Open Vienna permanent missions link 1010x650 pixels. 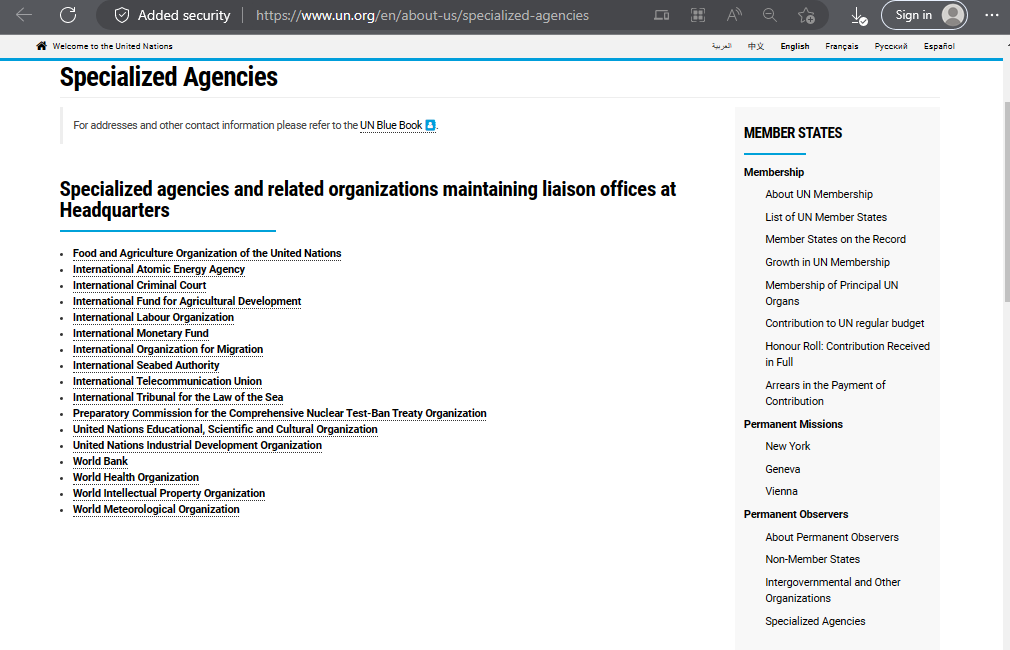coord(781,492)
